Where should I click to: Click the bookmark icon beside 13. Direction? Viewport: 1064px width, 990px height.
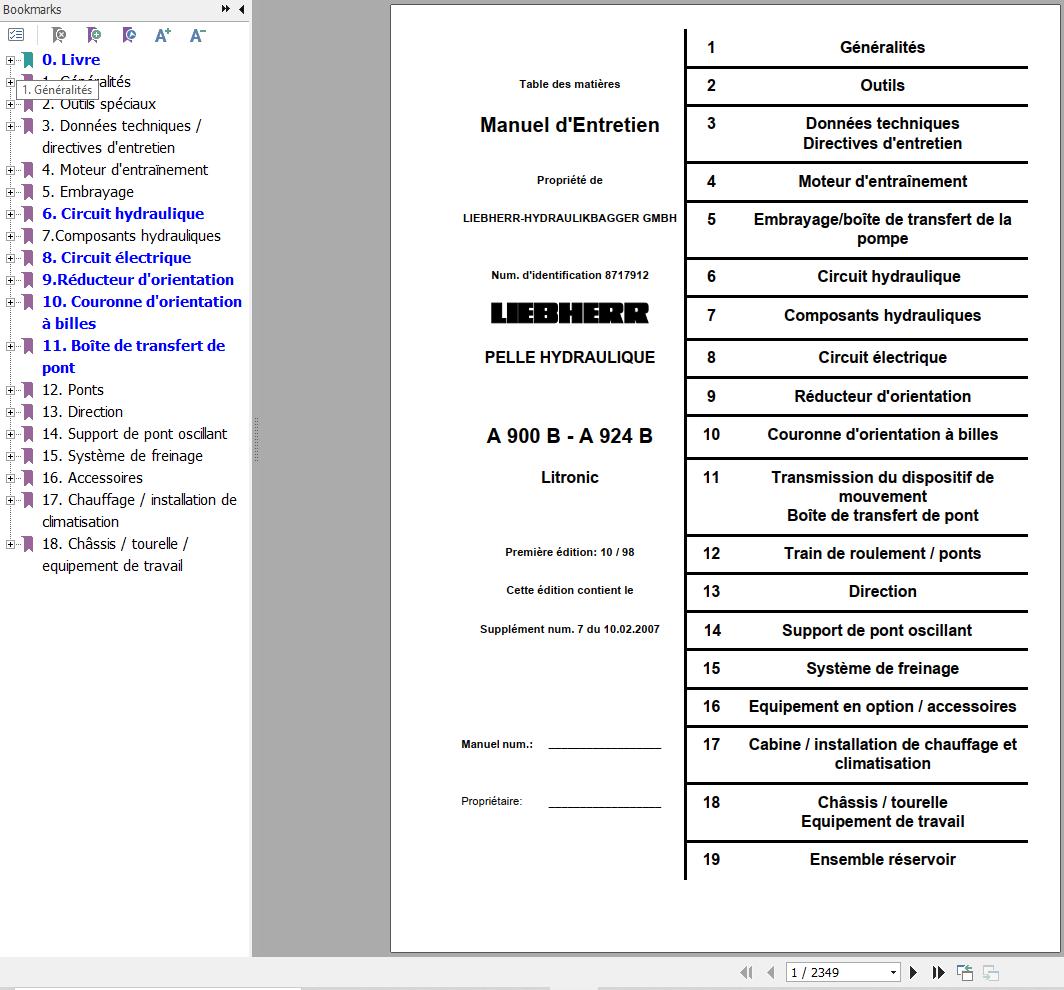(x=28, y=412)
